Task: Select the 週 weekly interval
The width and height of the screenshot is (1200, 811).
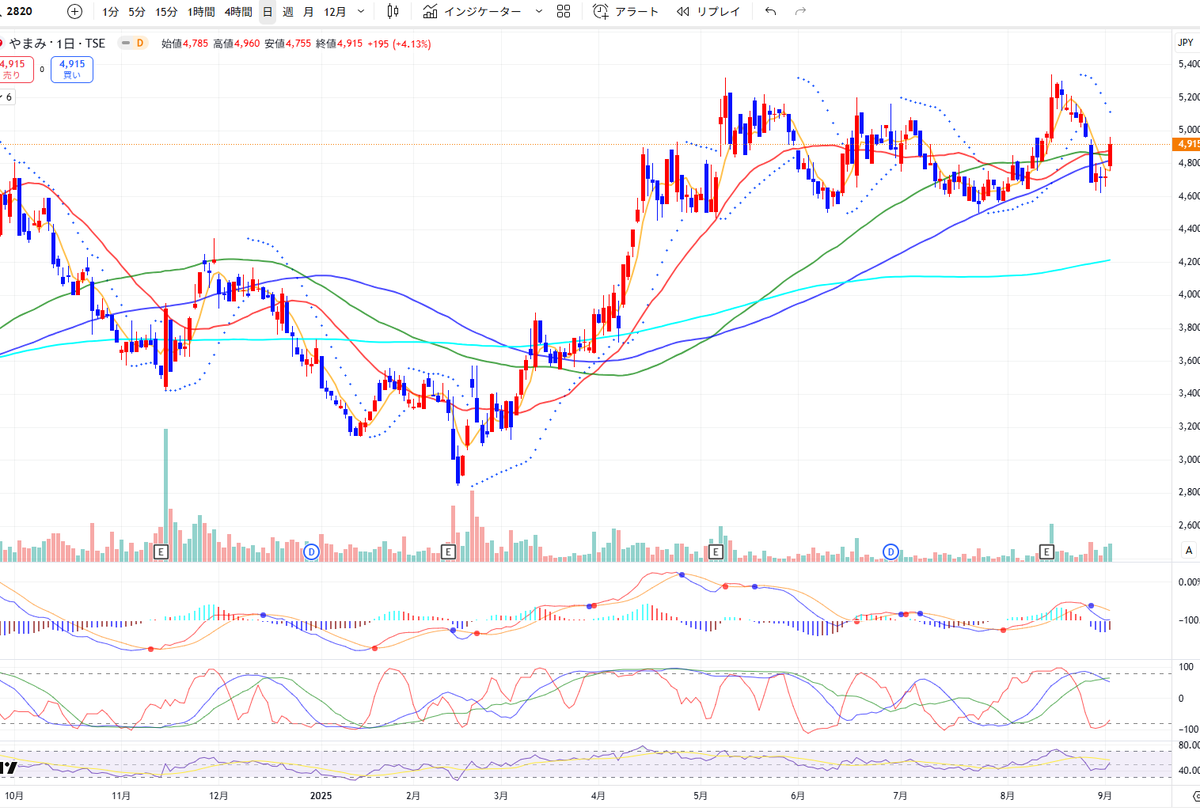Action: [288, 12]
